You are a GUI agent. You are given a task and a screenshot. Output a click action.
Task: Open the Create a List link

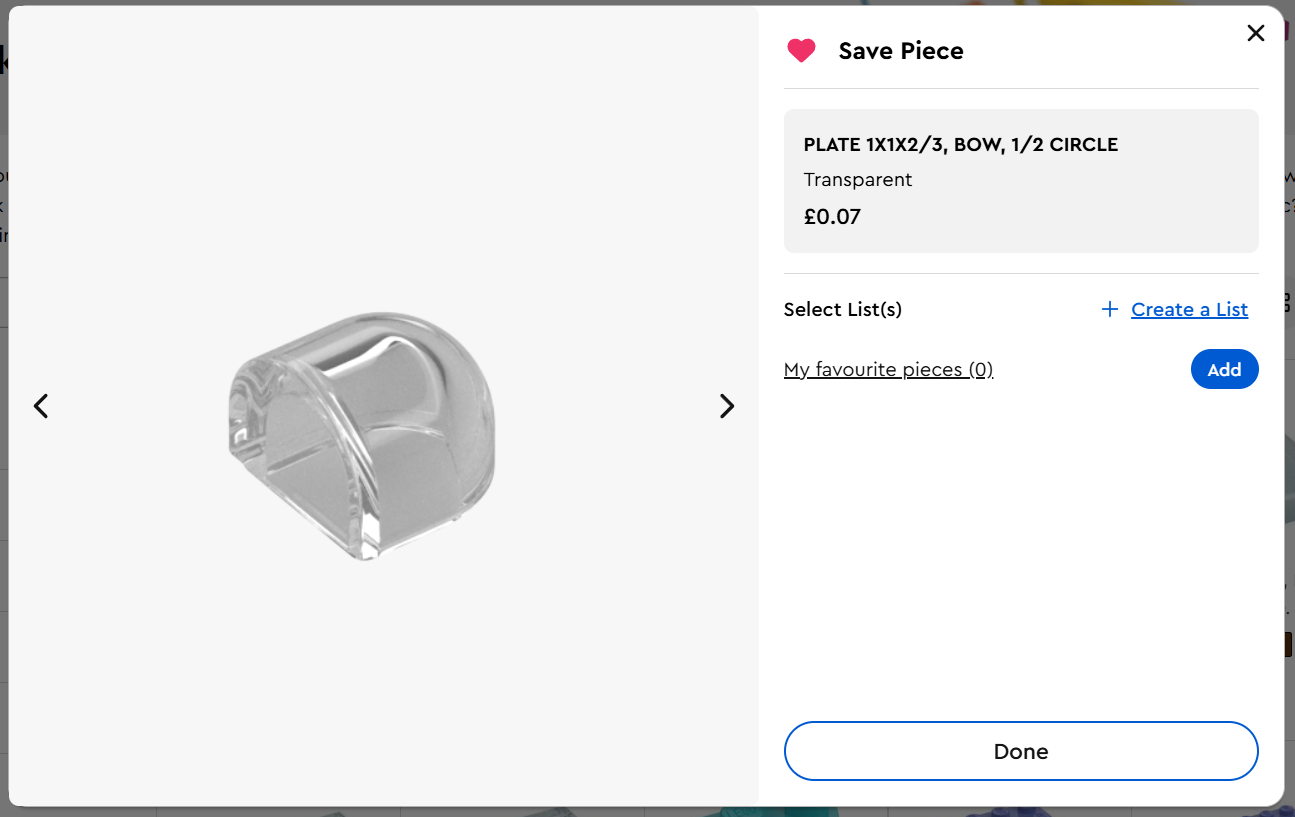[x=1189, y=310]
